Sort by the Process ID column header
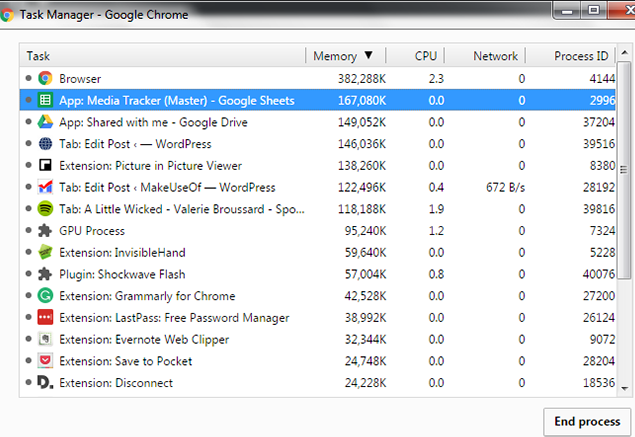Viewport: 635px width, 437px height. [x=570, y=55]
